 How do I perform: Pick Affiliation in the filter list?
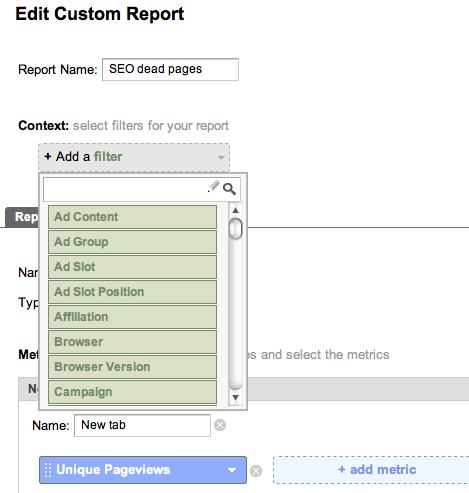point(132,317)
